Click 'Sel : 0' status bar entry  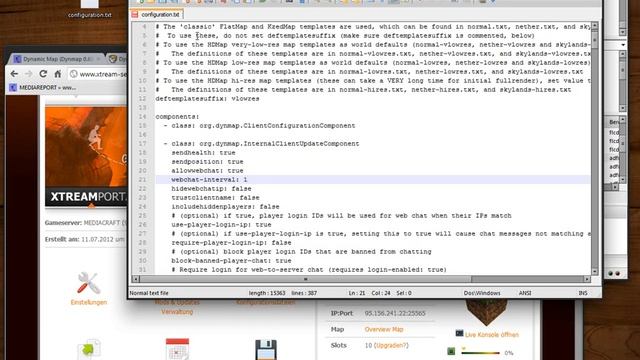click(x=404, y=293)
